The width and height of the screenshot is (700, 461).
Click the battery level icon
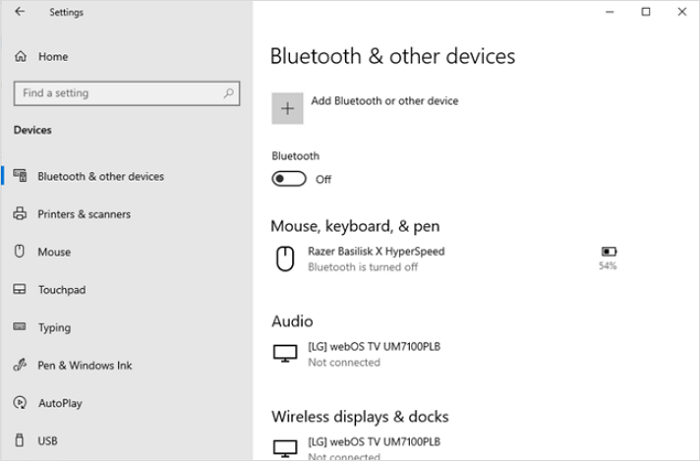tap(608, 251)
